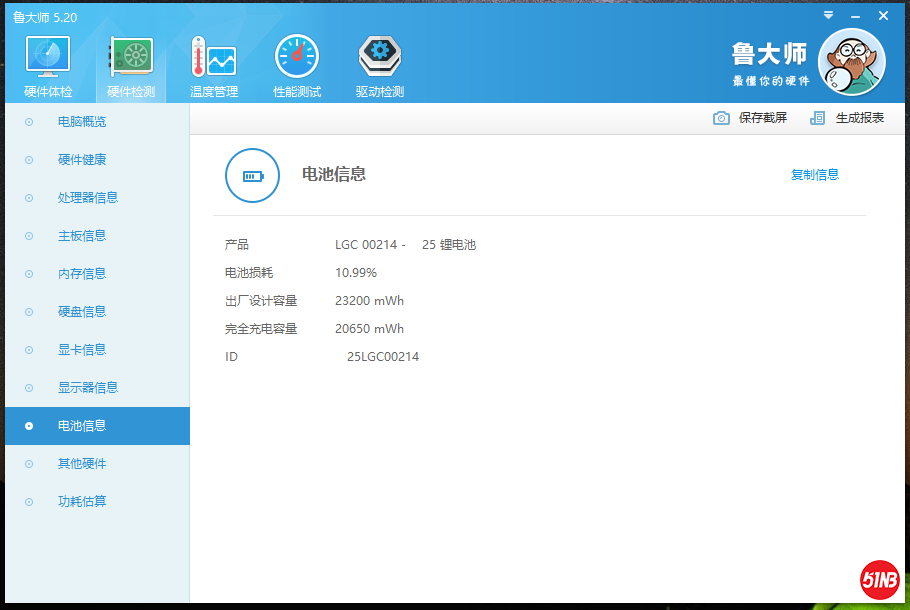Open the 驱动检测 gear icon

[x=380, y=58]
